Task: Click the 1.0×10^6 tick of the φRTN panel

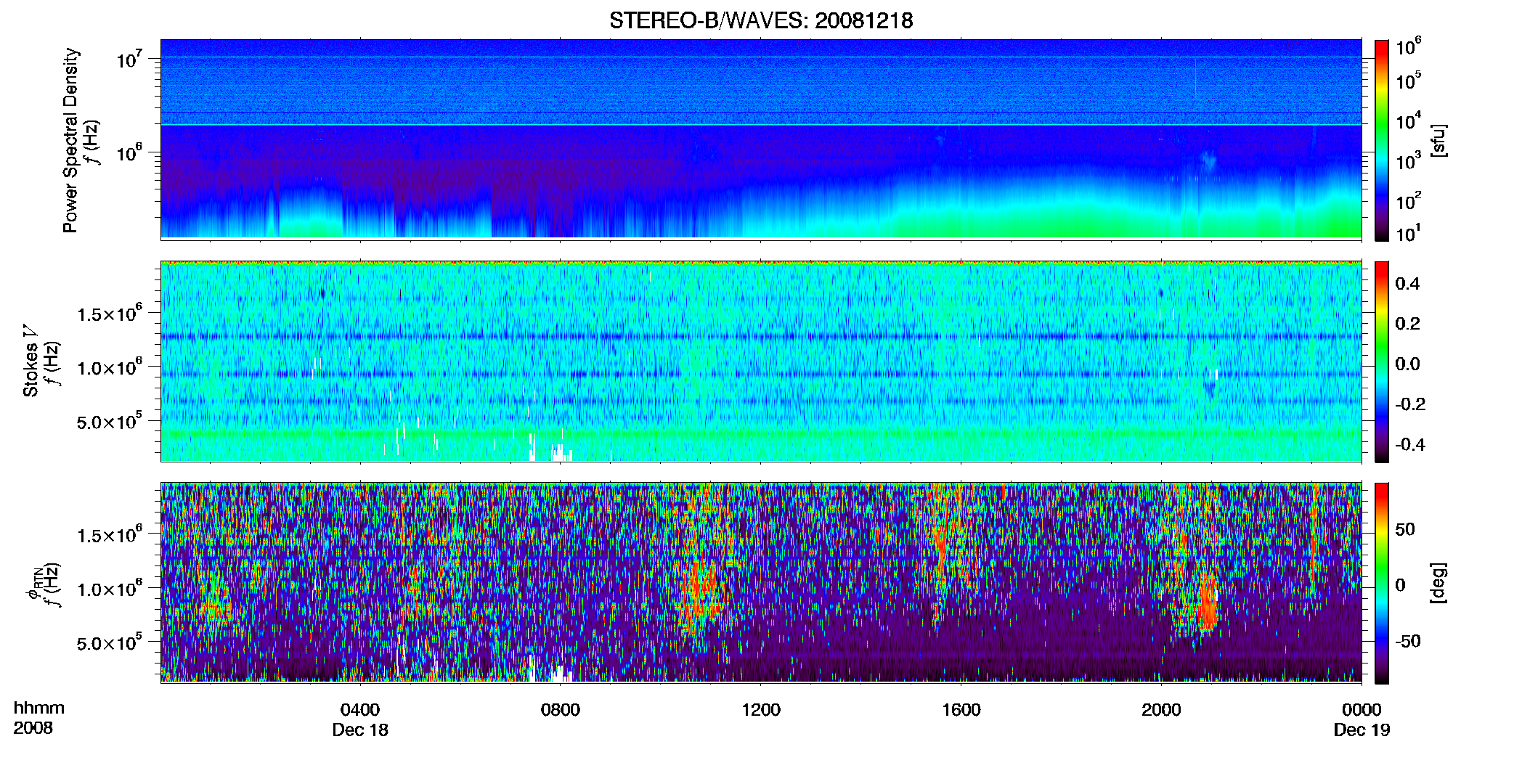Action: coord(110,588)
